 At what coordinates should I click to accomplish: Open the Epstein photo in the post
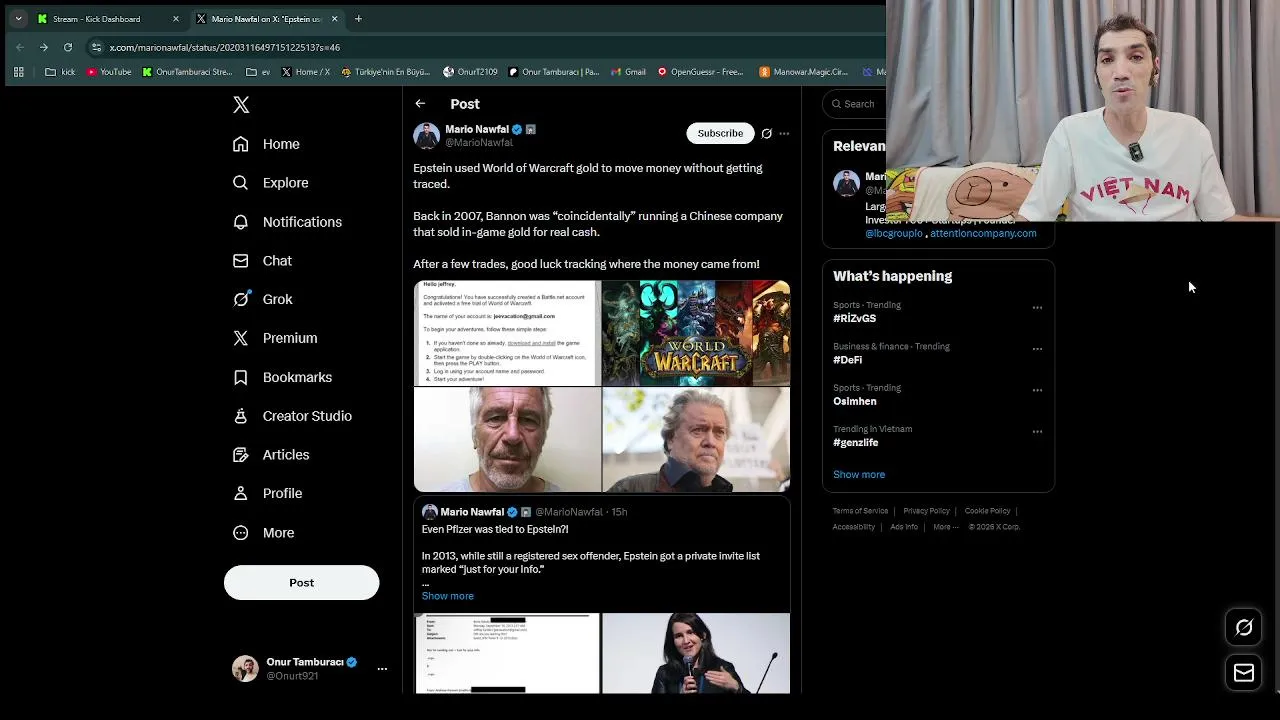tap(507, 440)
